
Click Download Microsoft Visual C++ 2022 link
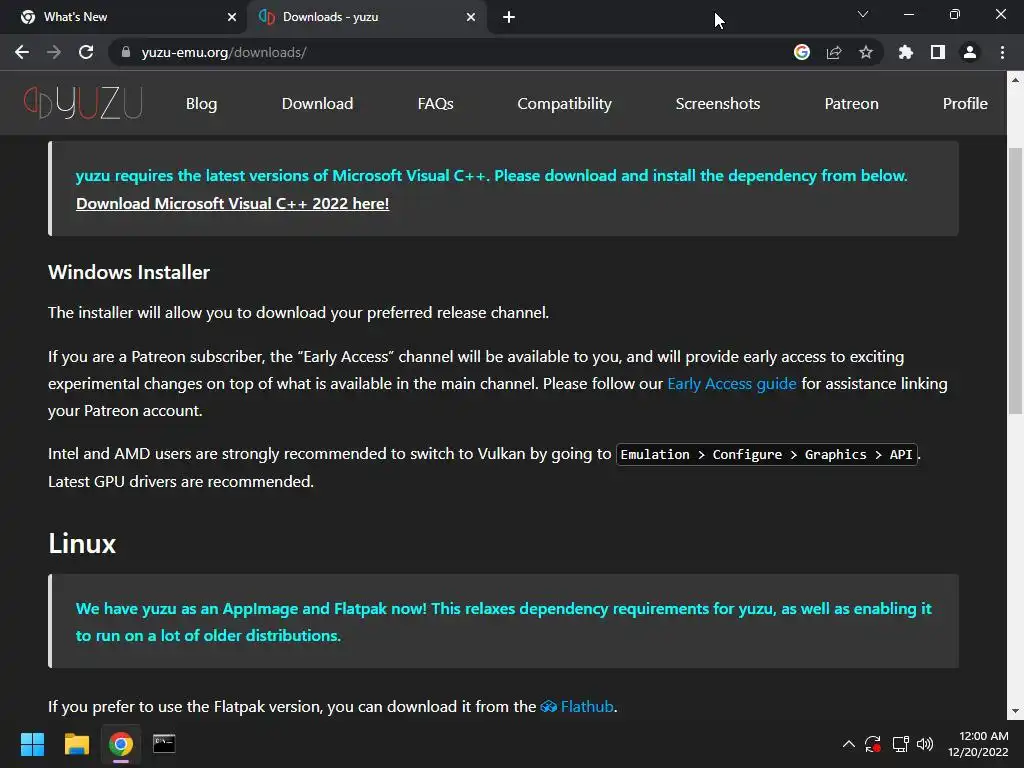tap(232, 204)
